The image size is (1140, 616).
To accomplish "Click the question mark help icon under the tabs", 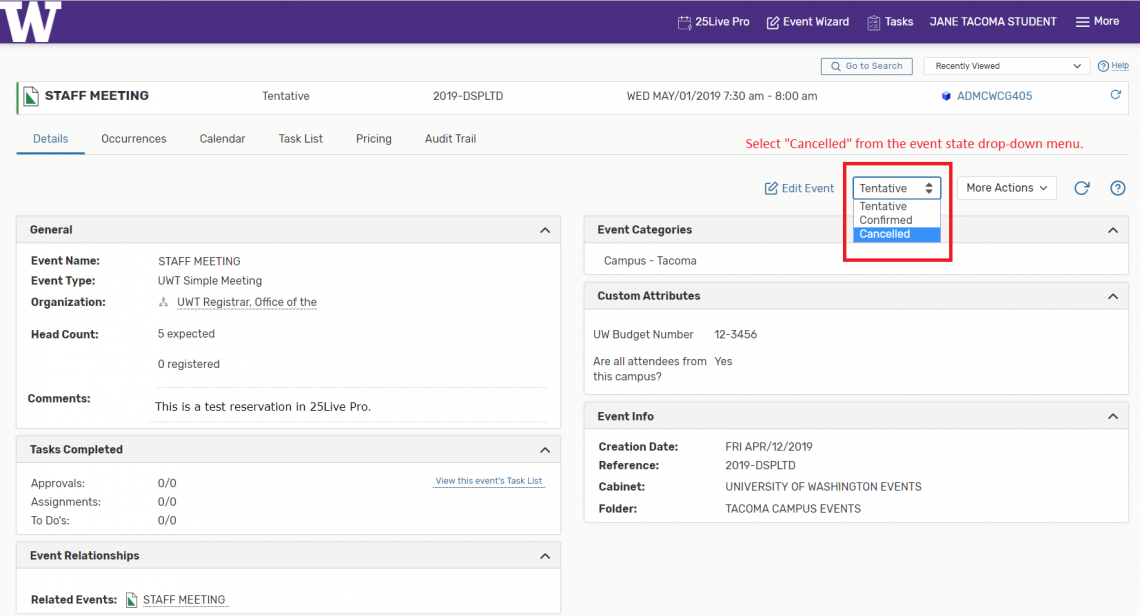I will click(1118, 188).
